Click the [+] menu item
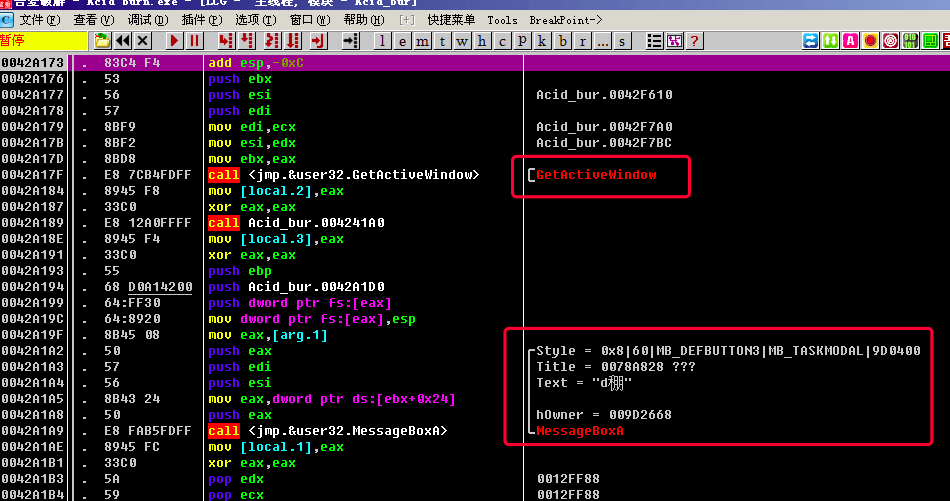Viewport: 950px width, 501px height. coord(407,20)
